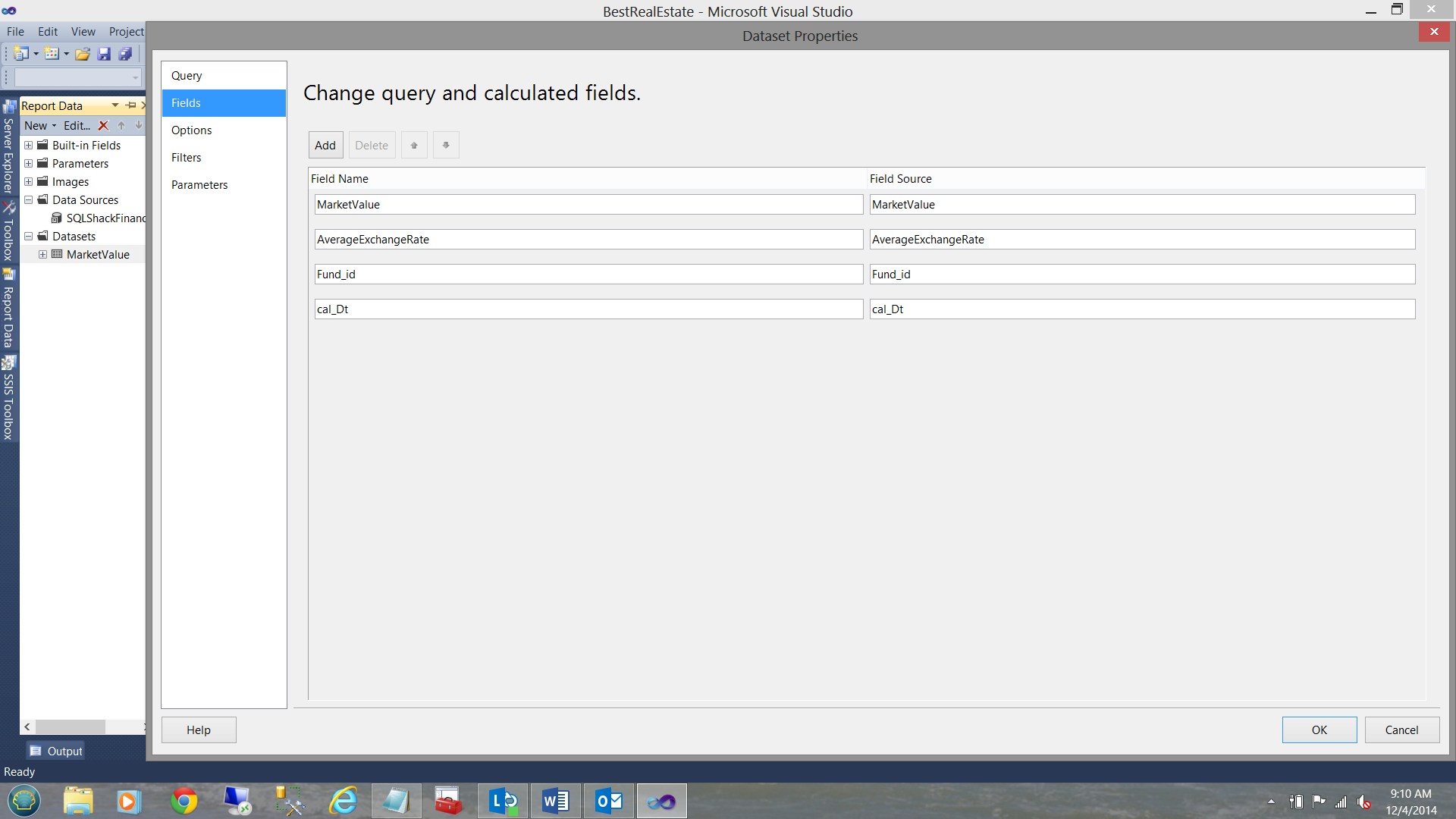This screenshot has width=1456, height=819.
Task: Expand the MarketValue dataset node
Action: pyautogui.click(x=42, y=255)
